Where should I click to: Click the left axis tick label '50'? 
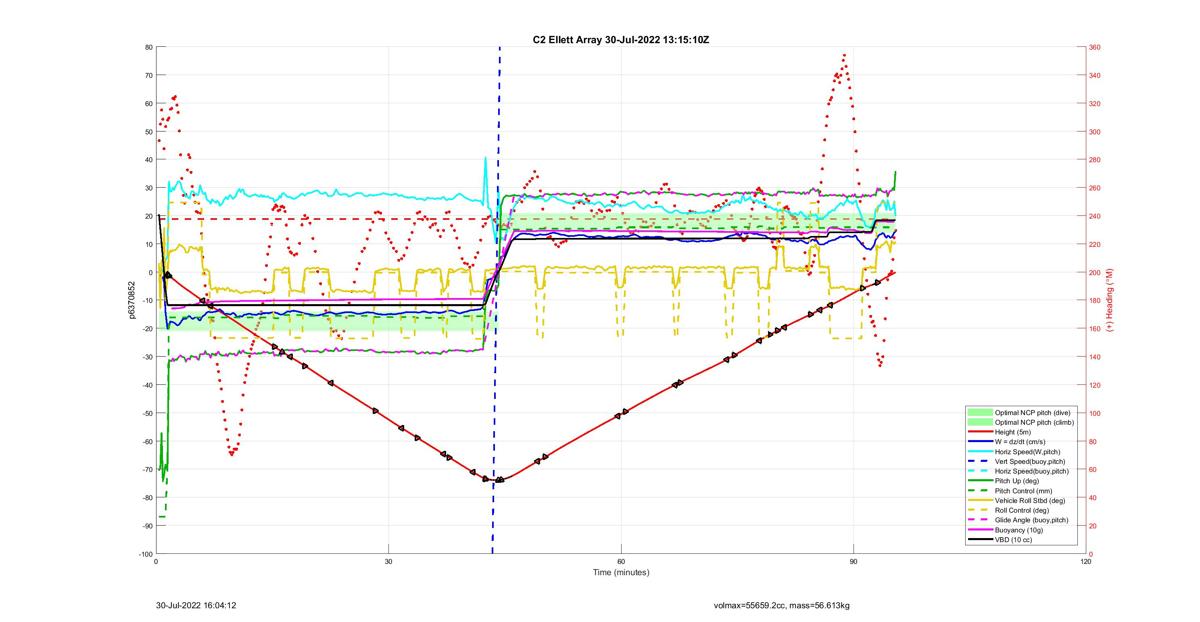(x=147, y=131)
